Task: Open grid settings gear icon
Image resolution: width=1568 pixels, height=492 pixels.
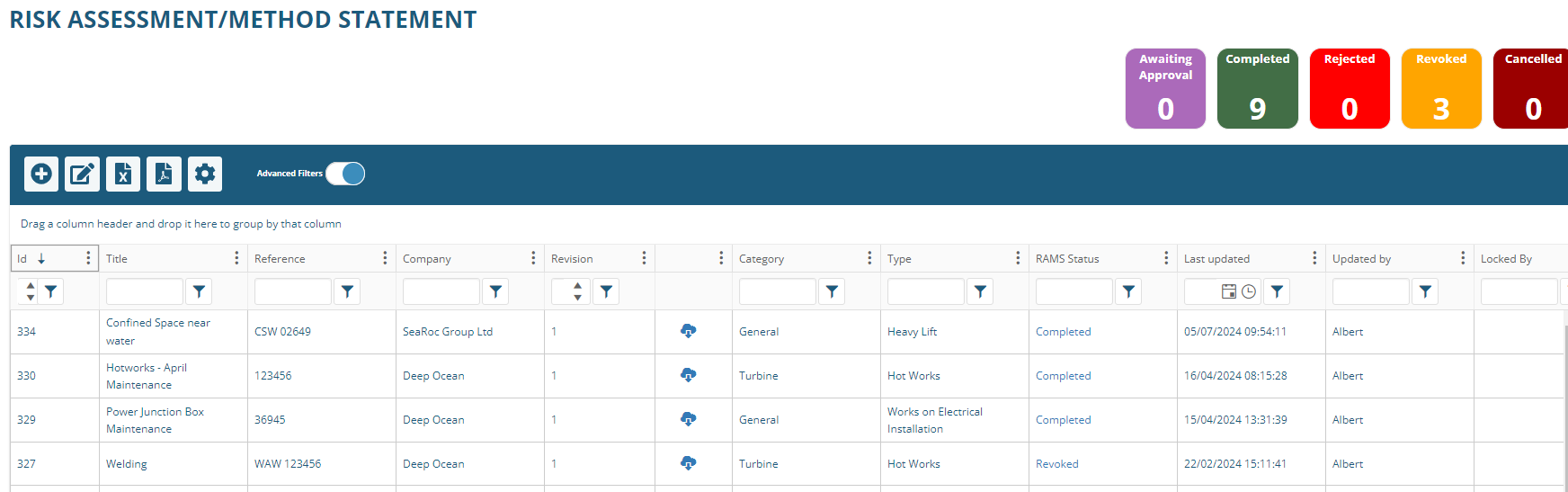Action: [x=205, y=174]
